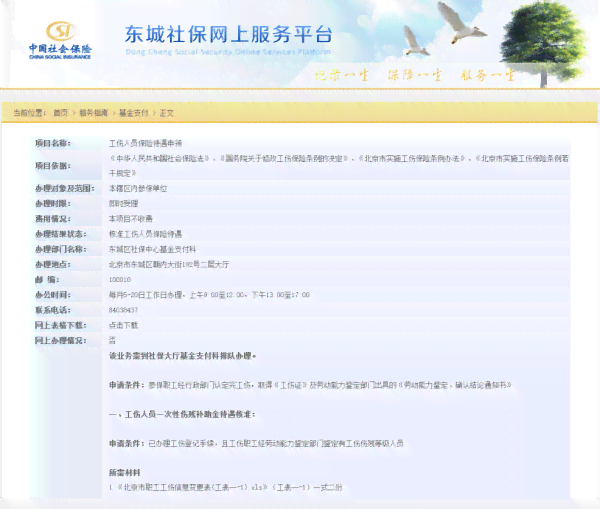Click the slogan 保障一生
This screenshot has width=600, height=509.
[x=415, y=75]
